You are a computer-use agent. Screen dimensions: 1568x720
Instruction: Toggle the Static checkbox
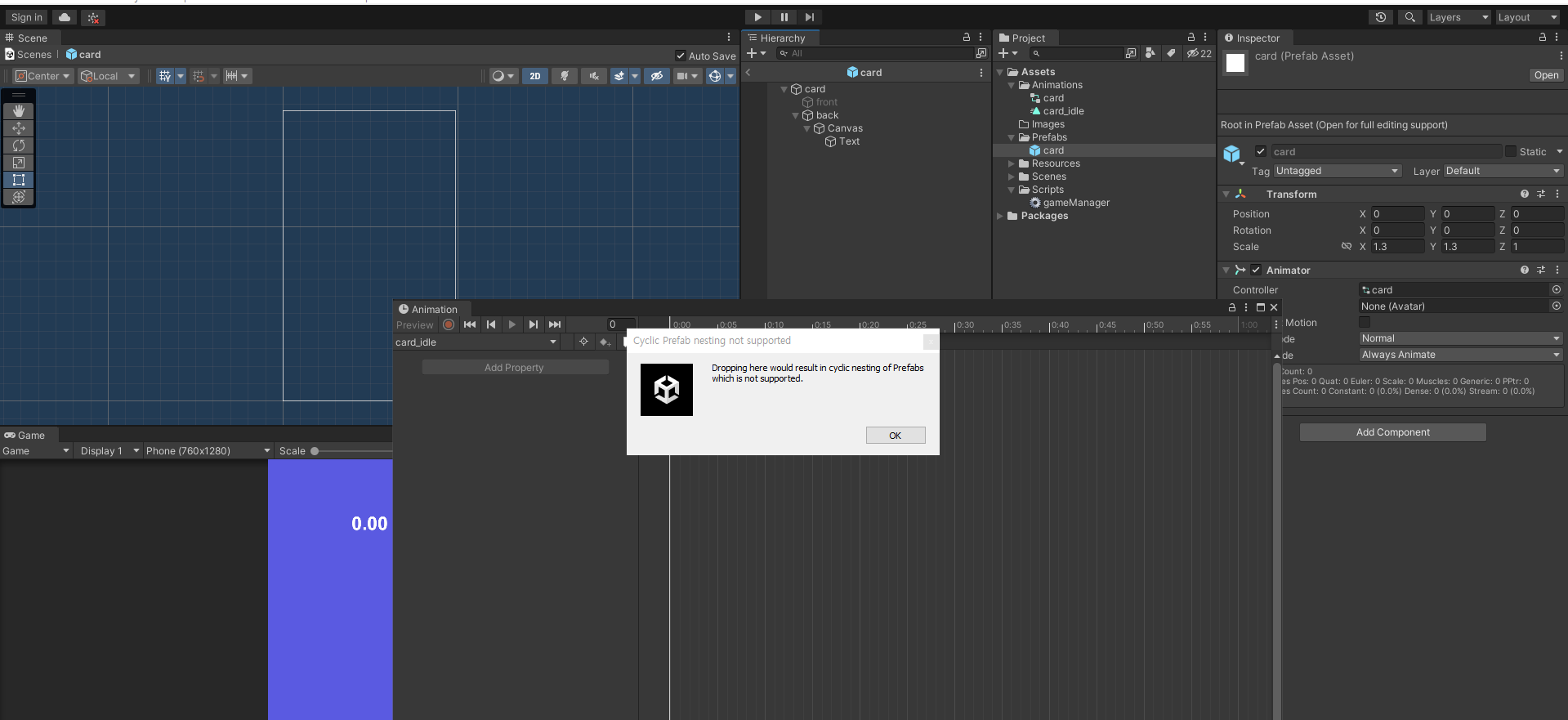[x=1511, y=151]
